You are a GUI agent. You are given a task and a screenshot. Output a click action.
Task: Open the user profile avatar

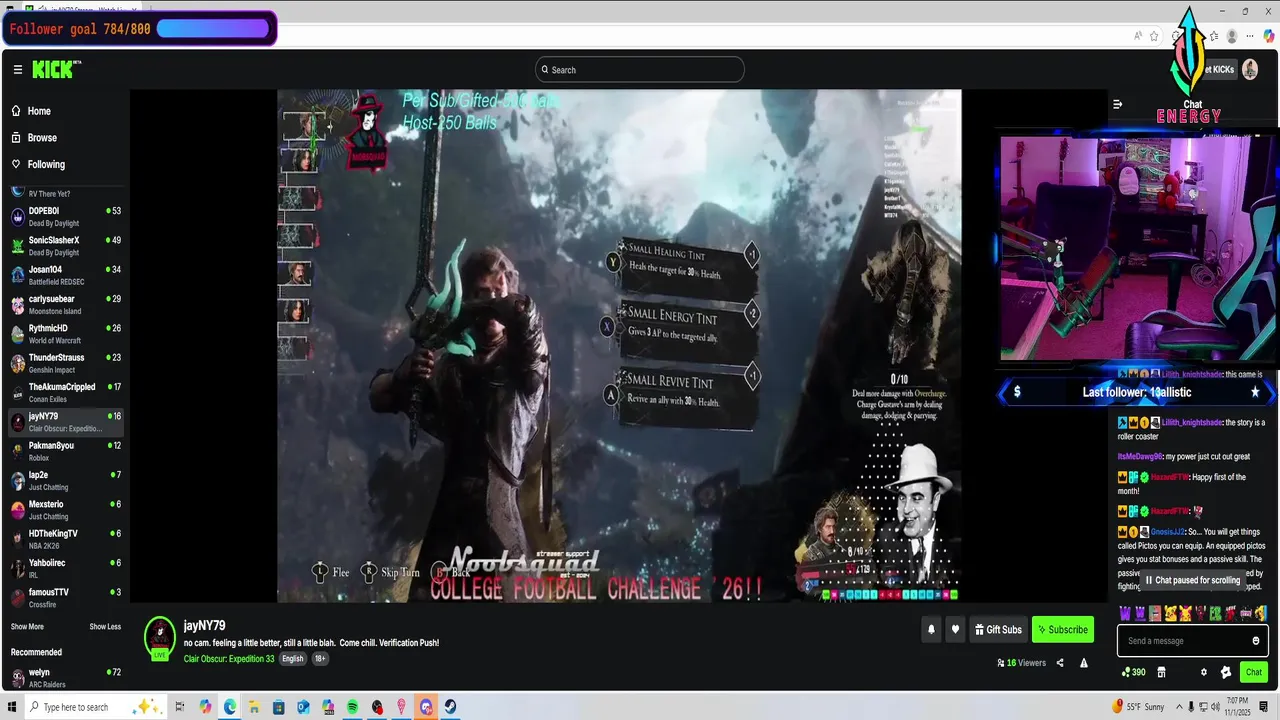click(1250, 69)
